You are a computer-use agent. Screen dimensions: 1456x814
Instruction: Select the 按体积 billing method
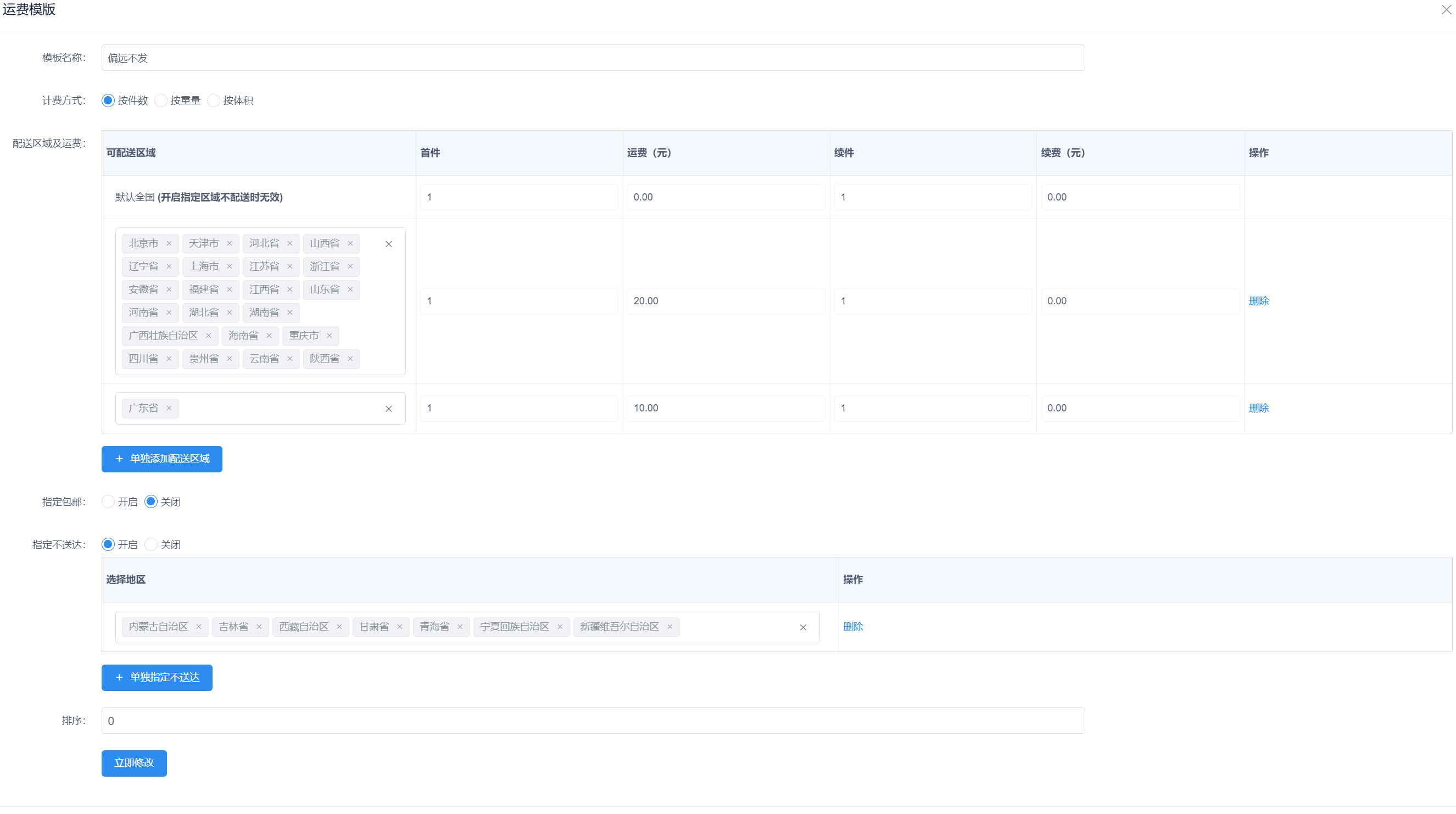tap(214, 101)
